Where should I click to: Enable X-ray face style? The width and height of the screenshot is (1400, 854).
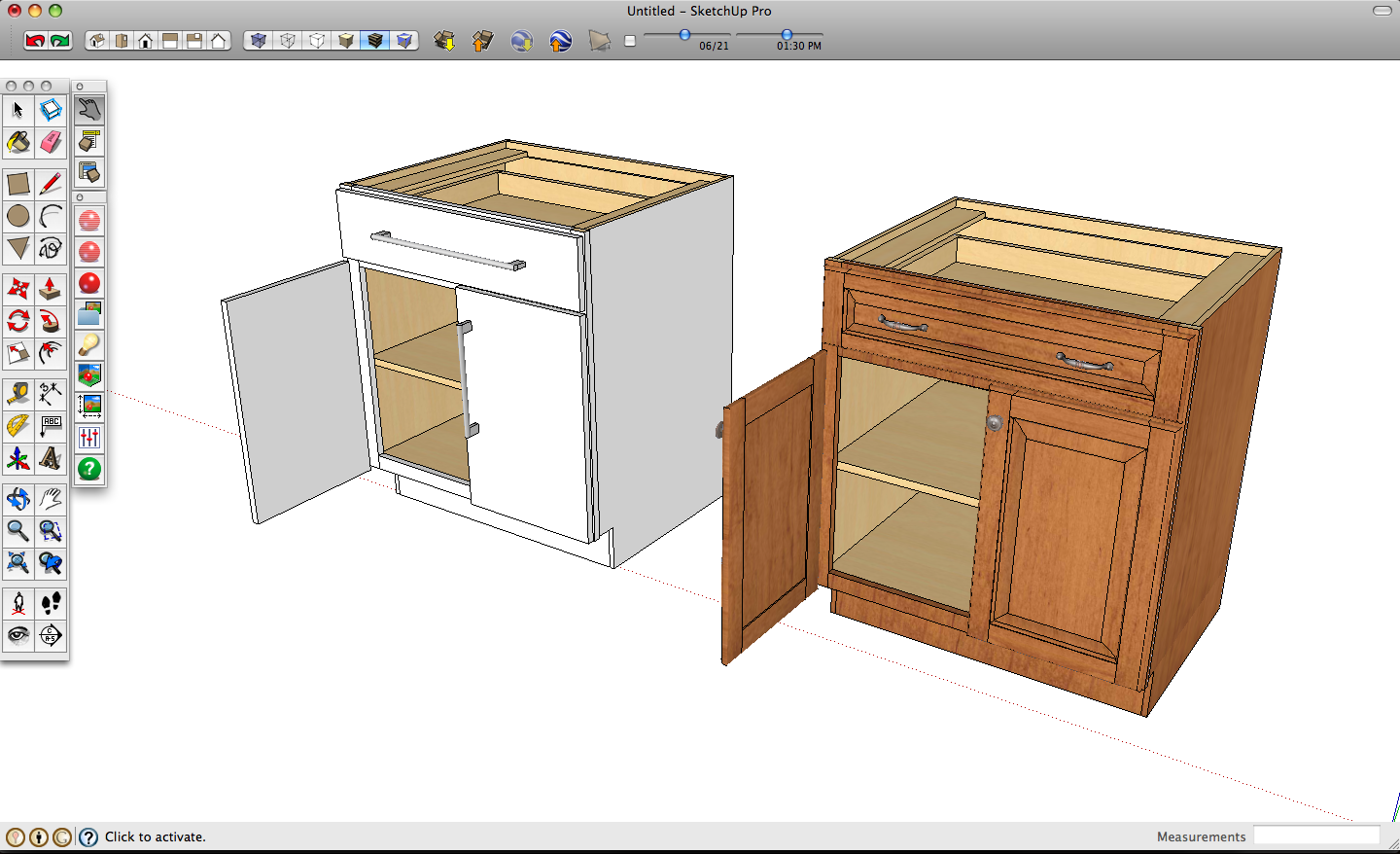258,41
